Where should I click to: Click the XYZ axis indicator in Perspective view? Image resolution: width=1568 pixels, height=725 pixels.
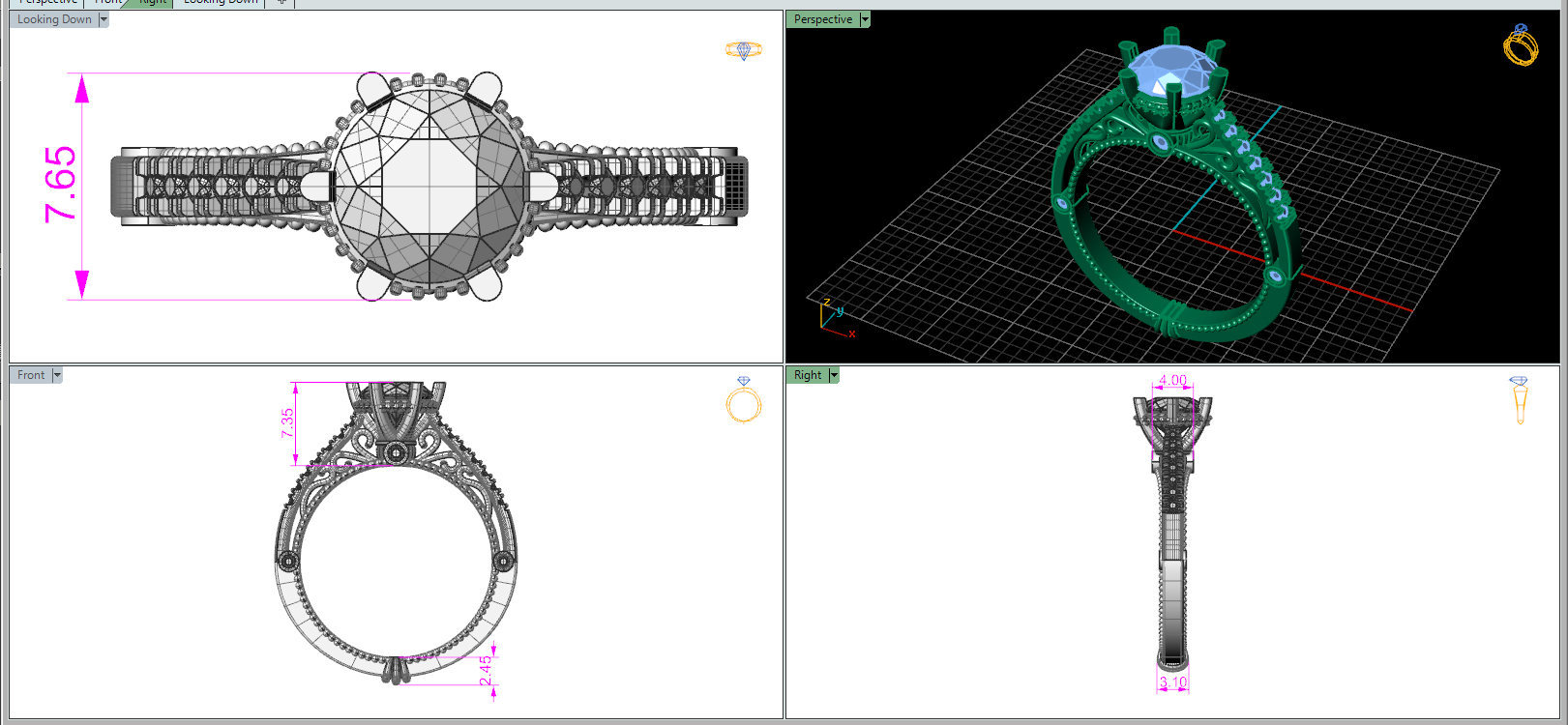click(x=836, y=319)
